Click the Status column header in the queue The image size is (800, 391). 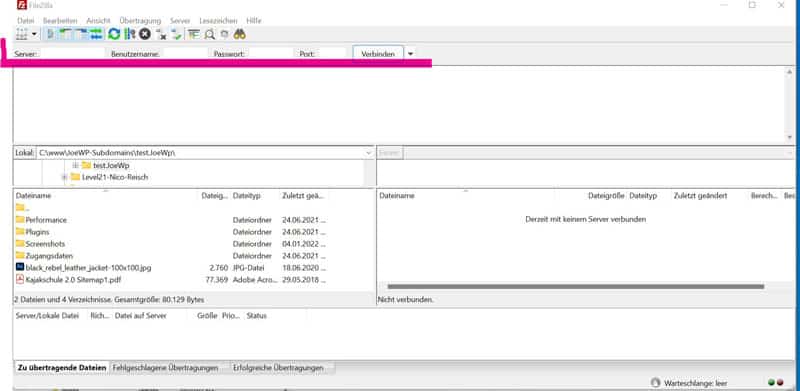(256, 316)
